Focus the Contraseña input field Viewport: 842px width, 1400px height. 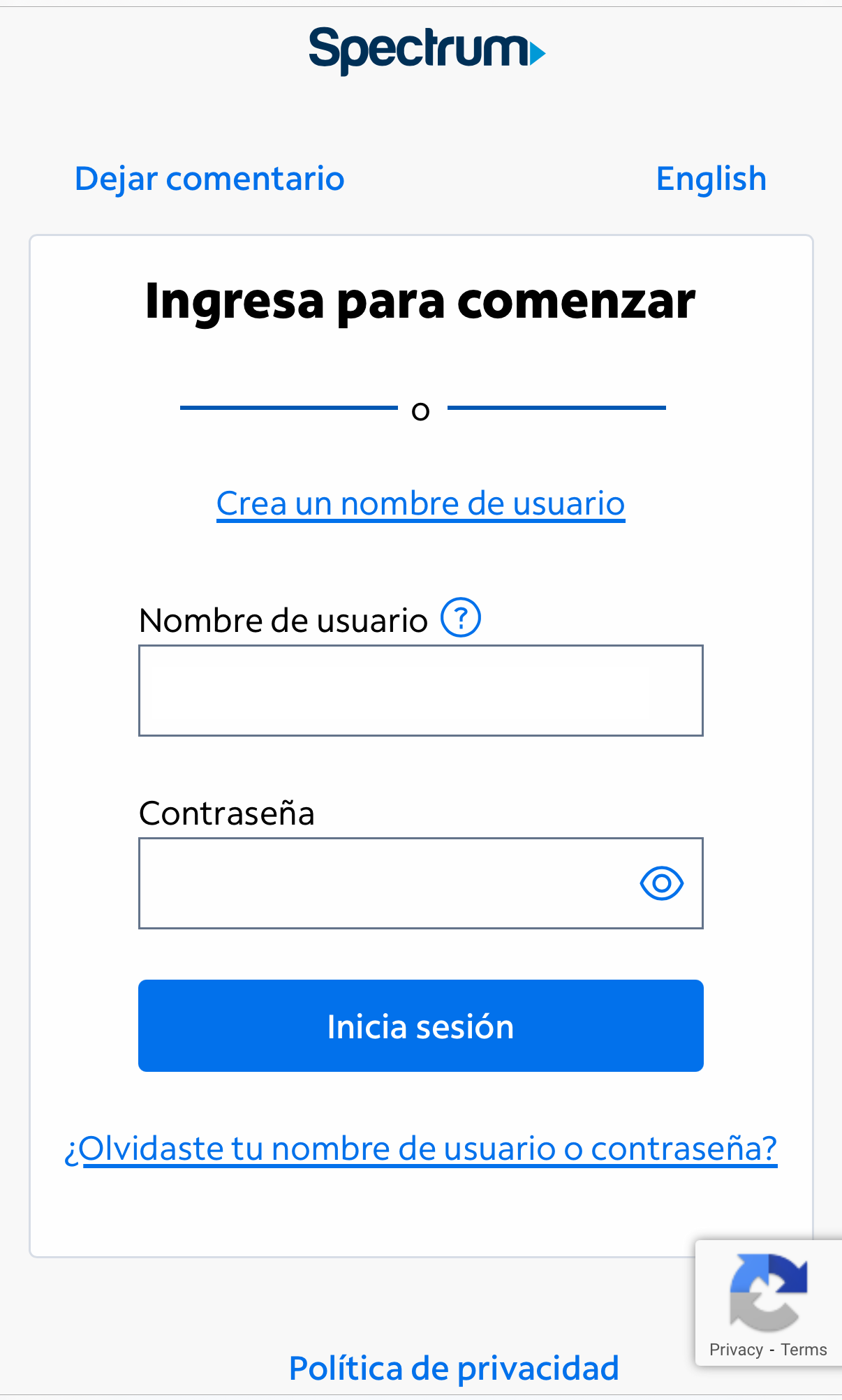click(384, 883)
